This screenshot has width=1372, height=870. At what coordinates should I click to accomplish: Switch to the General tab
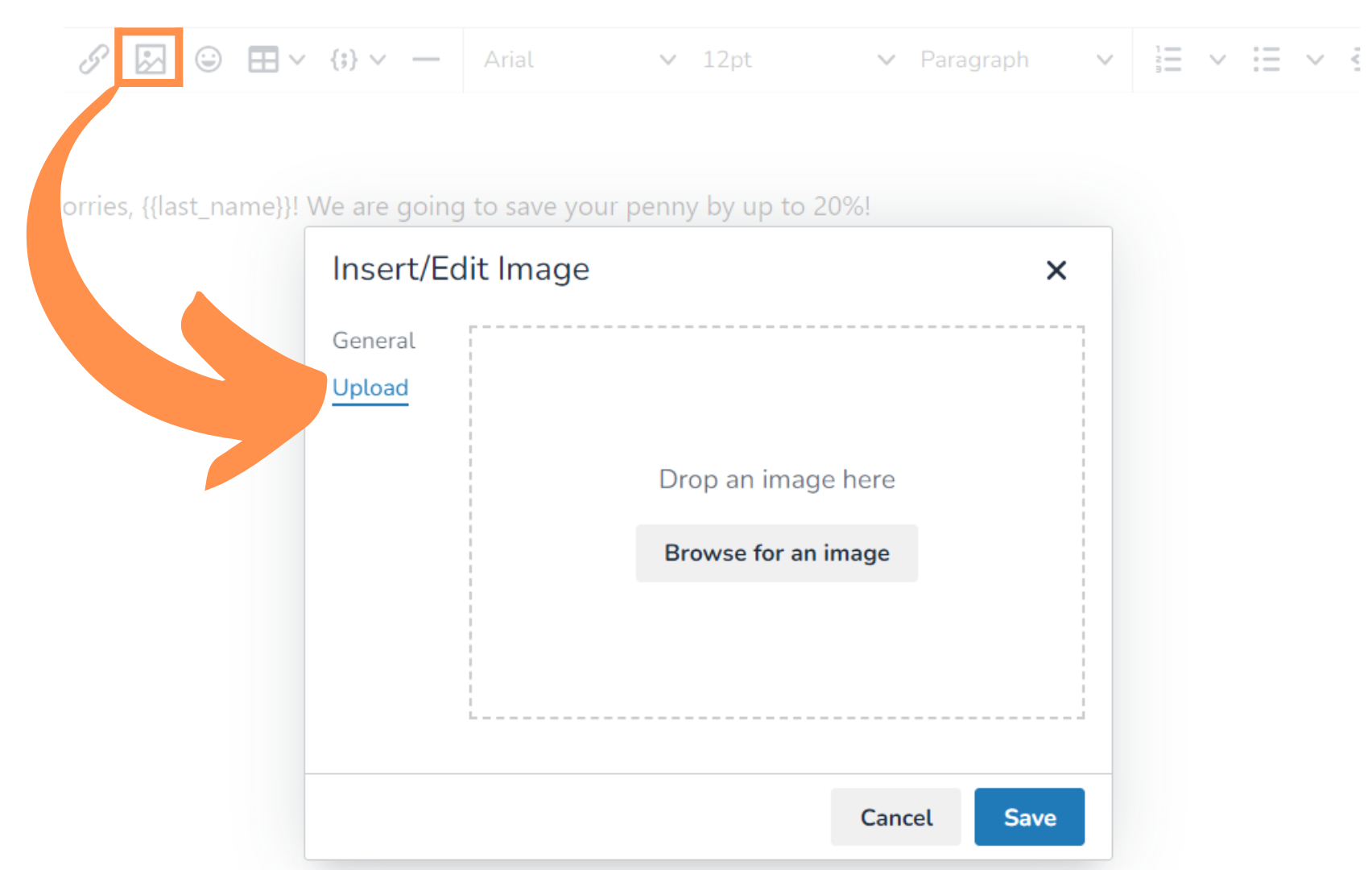pyautogui.click(x=374, y=341)
